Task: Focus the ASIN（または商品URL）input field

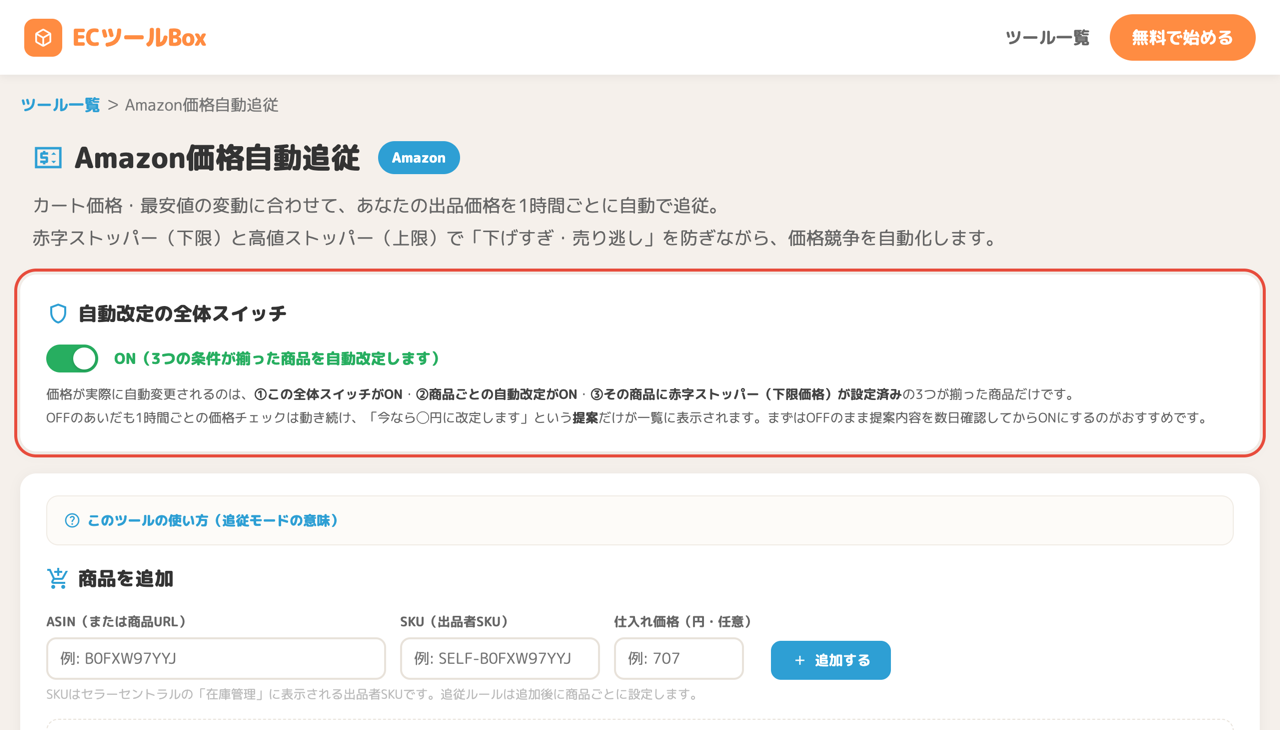Action: [x=216, y=659]
